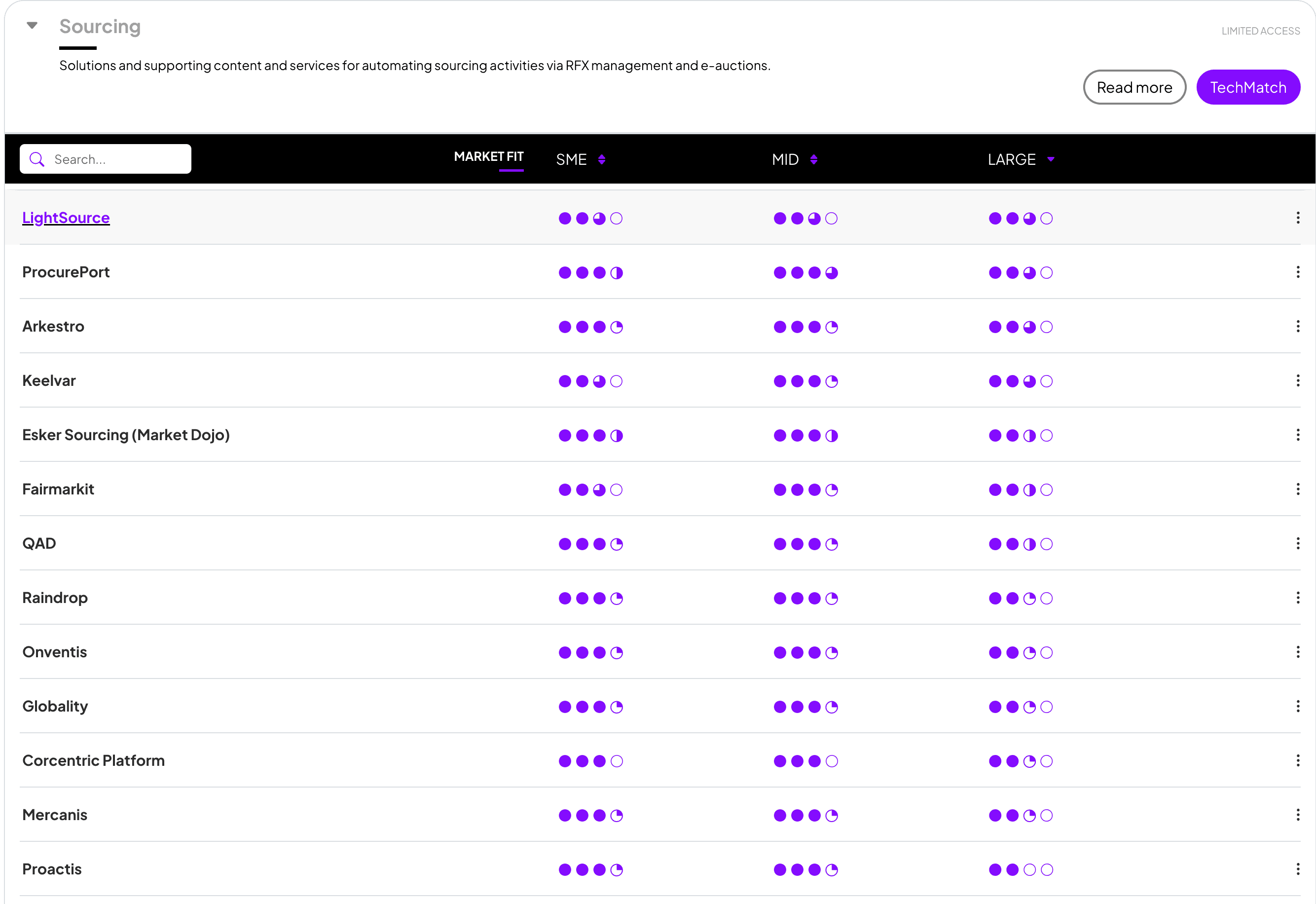Select the MARKET FIT tab
Screen dimensions: 1316x904
(x=488, y=157)
